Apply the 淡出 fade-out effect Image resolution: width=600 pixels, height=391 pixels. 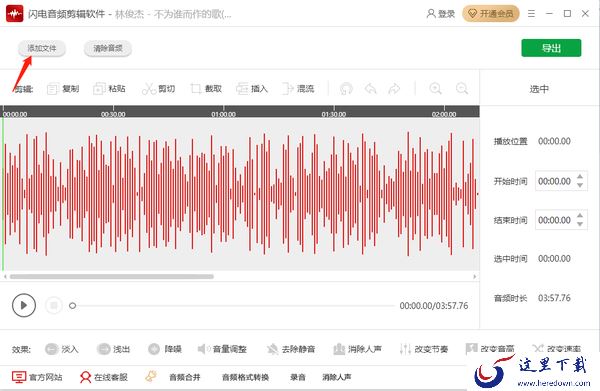(113, 349)
